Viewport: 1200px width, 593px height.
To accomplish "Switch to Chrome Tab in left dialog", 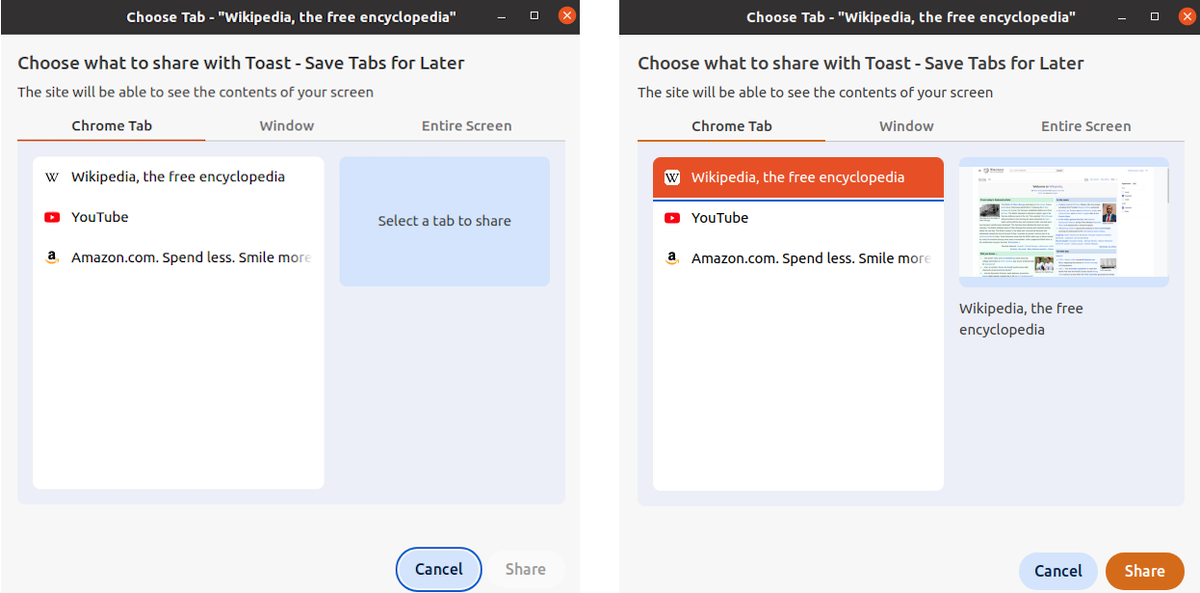I will click(x=112, y=126).
